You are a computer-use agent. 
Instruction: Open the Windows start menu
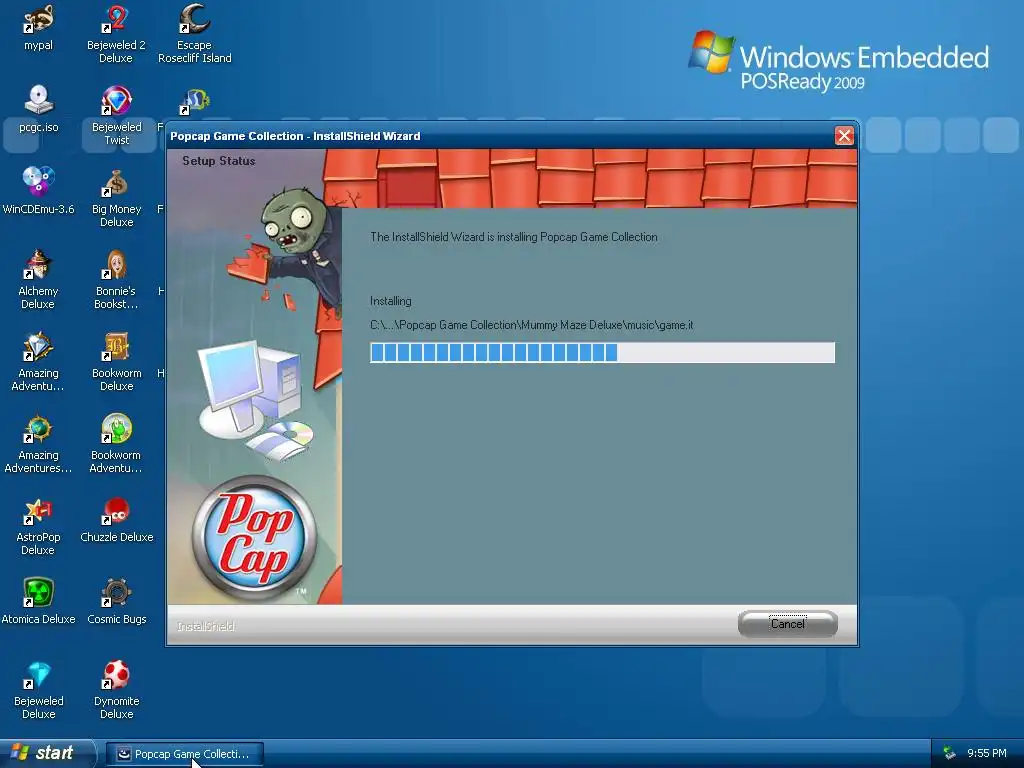47,753
